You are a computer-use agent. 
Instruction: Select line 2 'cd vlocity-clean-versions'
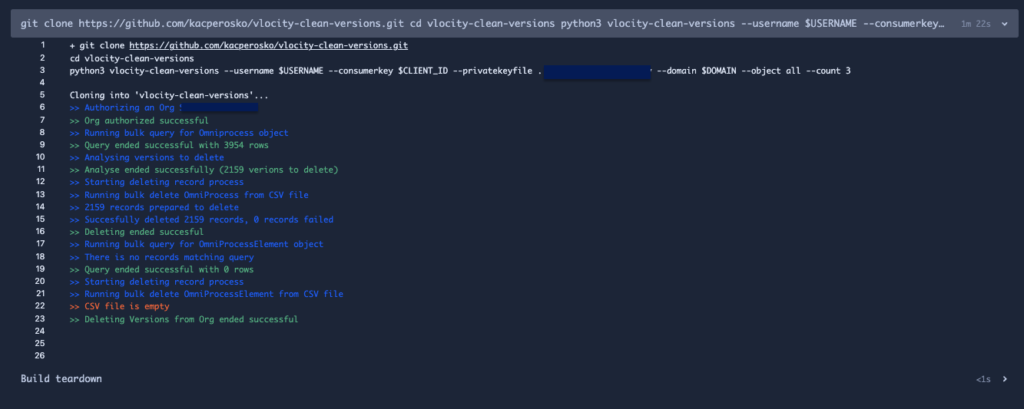tap(133, 58)
